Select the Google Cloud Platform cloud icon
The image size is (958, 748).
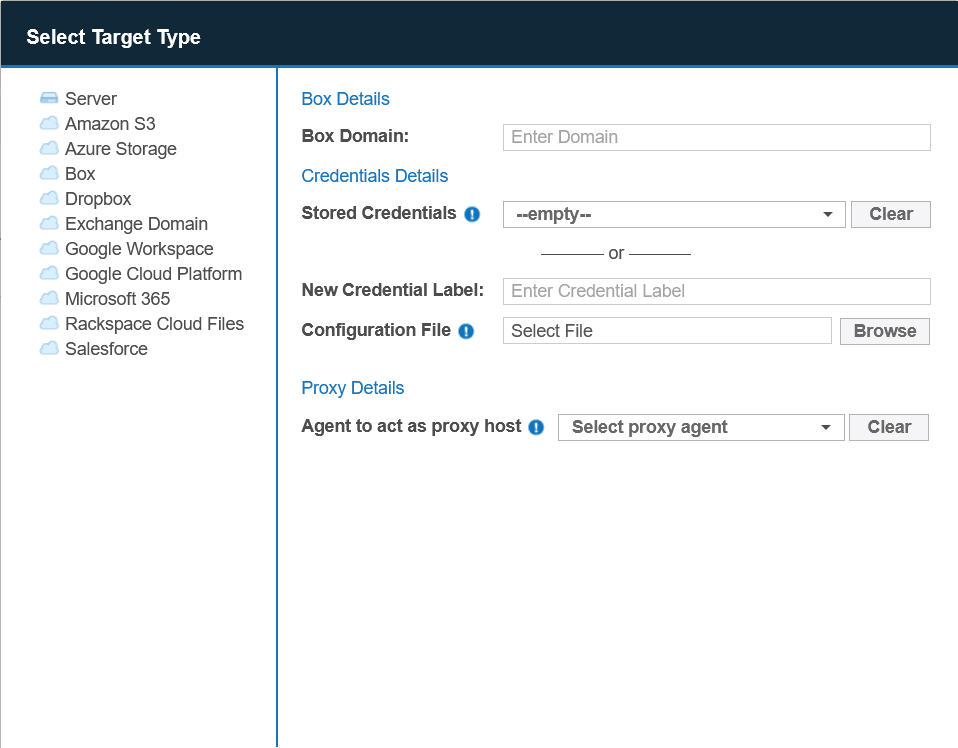pos(49,273)
